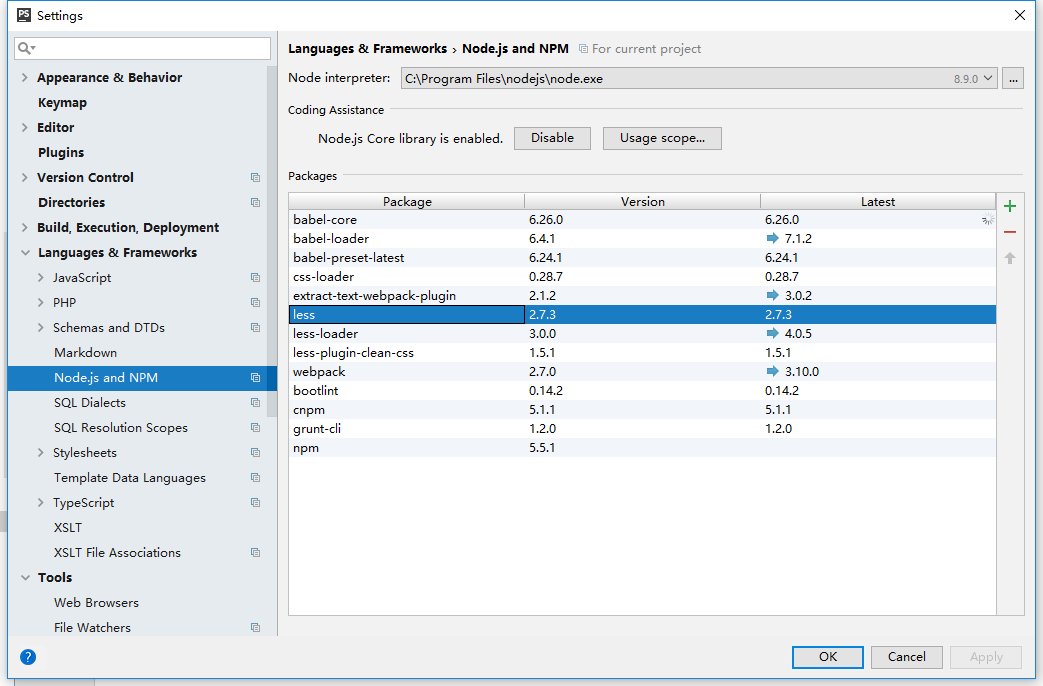This screenshot has width=1043, height=686.
Task: Click the green plus add package icon
Action: 1010,206
